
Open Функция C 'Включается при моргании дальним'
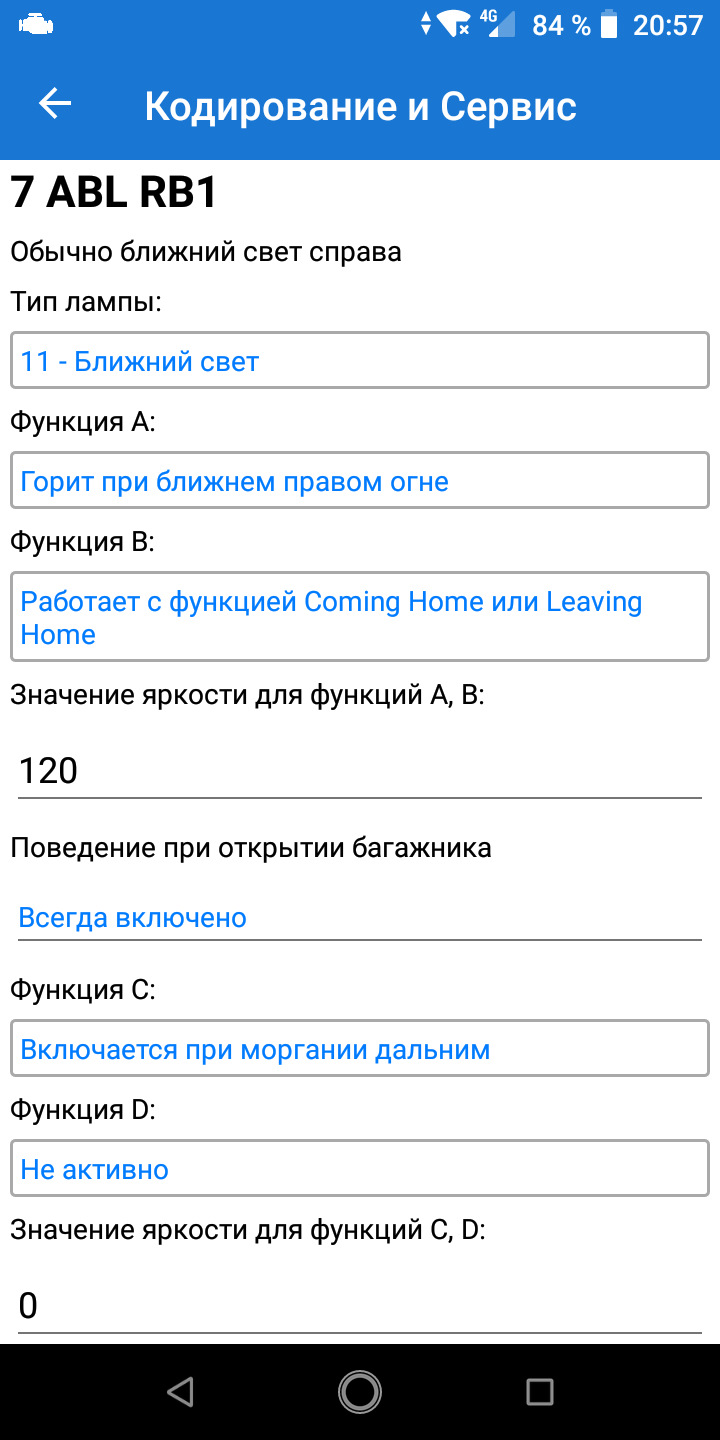tap(360, 1049)
